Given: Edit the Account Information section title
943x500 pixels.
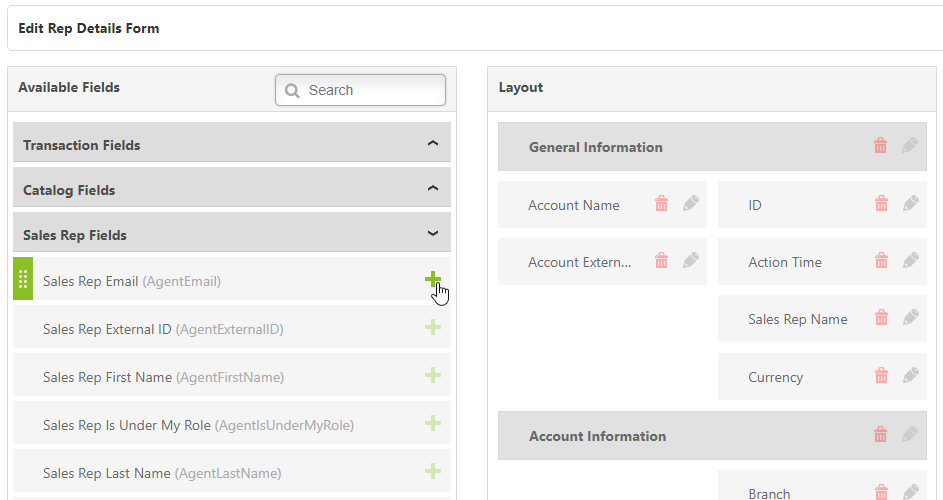Looking at the screenshot, I should (x=910, y=434).
